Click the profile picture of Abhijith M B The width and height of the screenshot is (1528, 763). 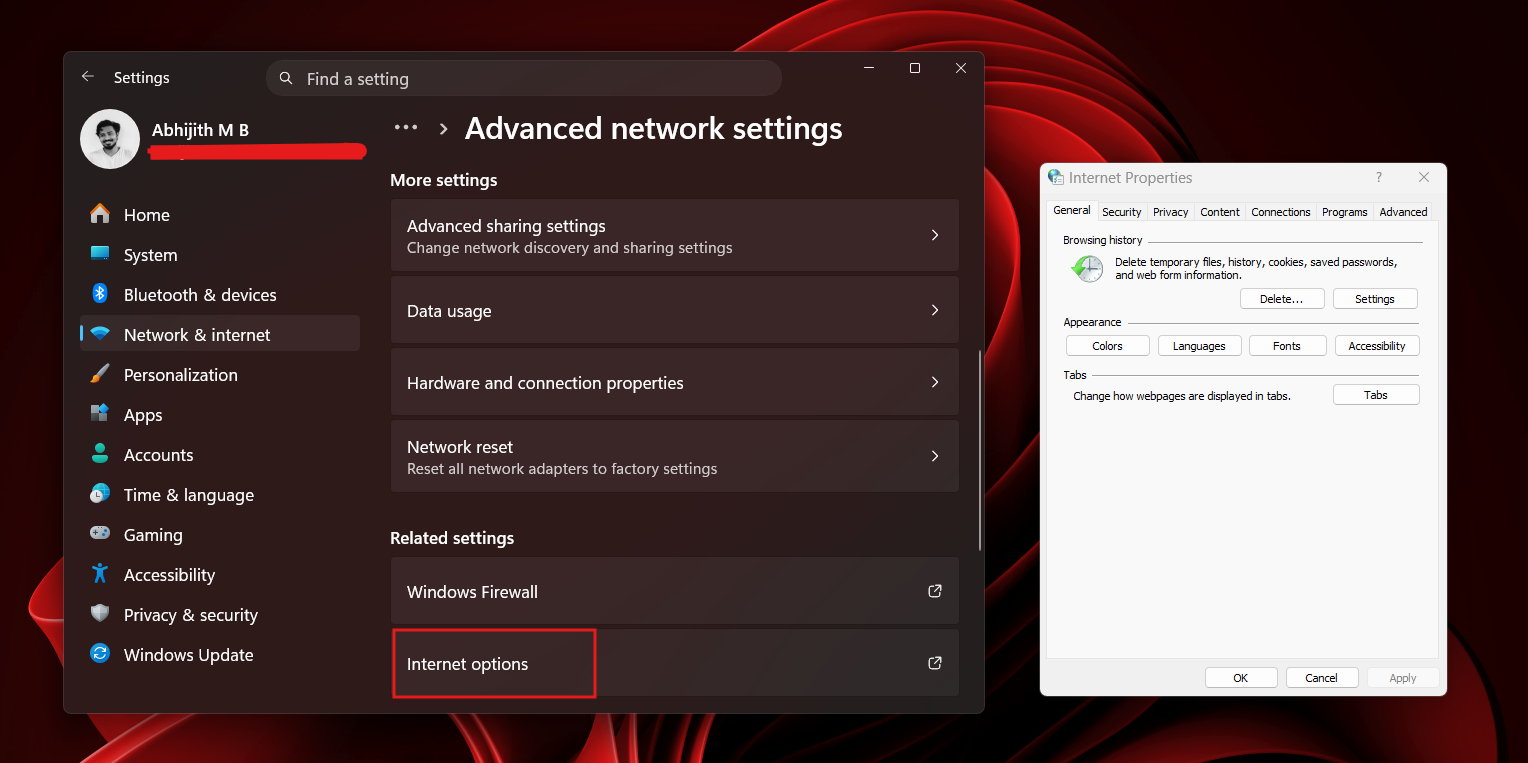point(109,139)
